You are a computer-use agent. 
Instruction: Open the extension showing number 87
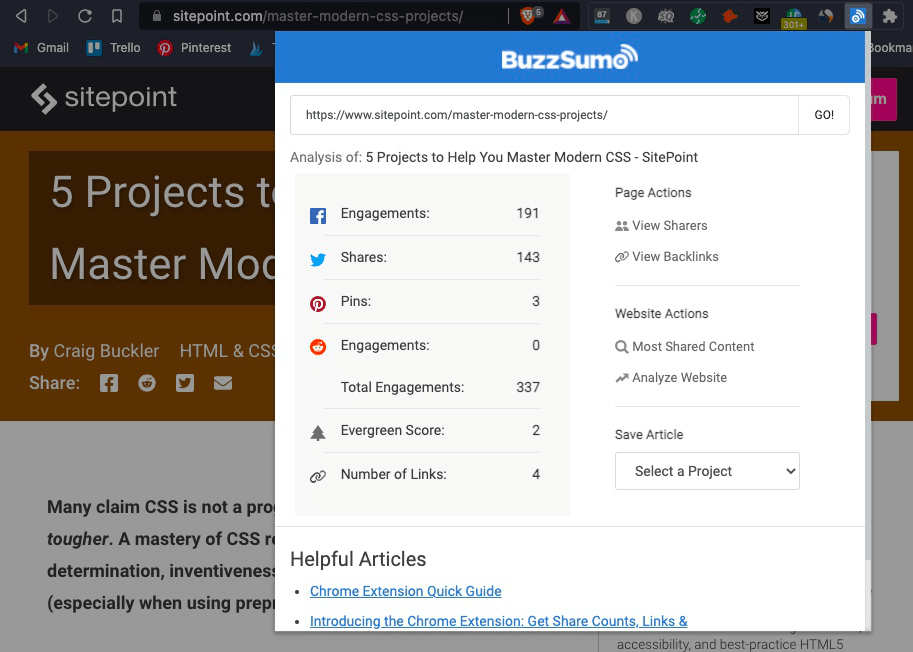coord(602,16)
